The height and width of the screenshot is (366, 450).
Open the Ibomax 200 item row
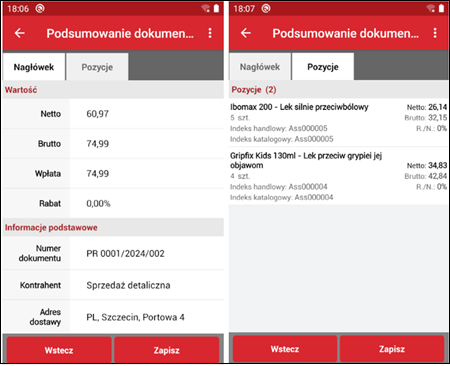click(x=338, y=123)
